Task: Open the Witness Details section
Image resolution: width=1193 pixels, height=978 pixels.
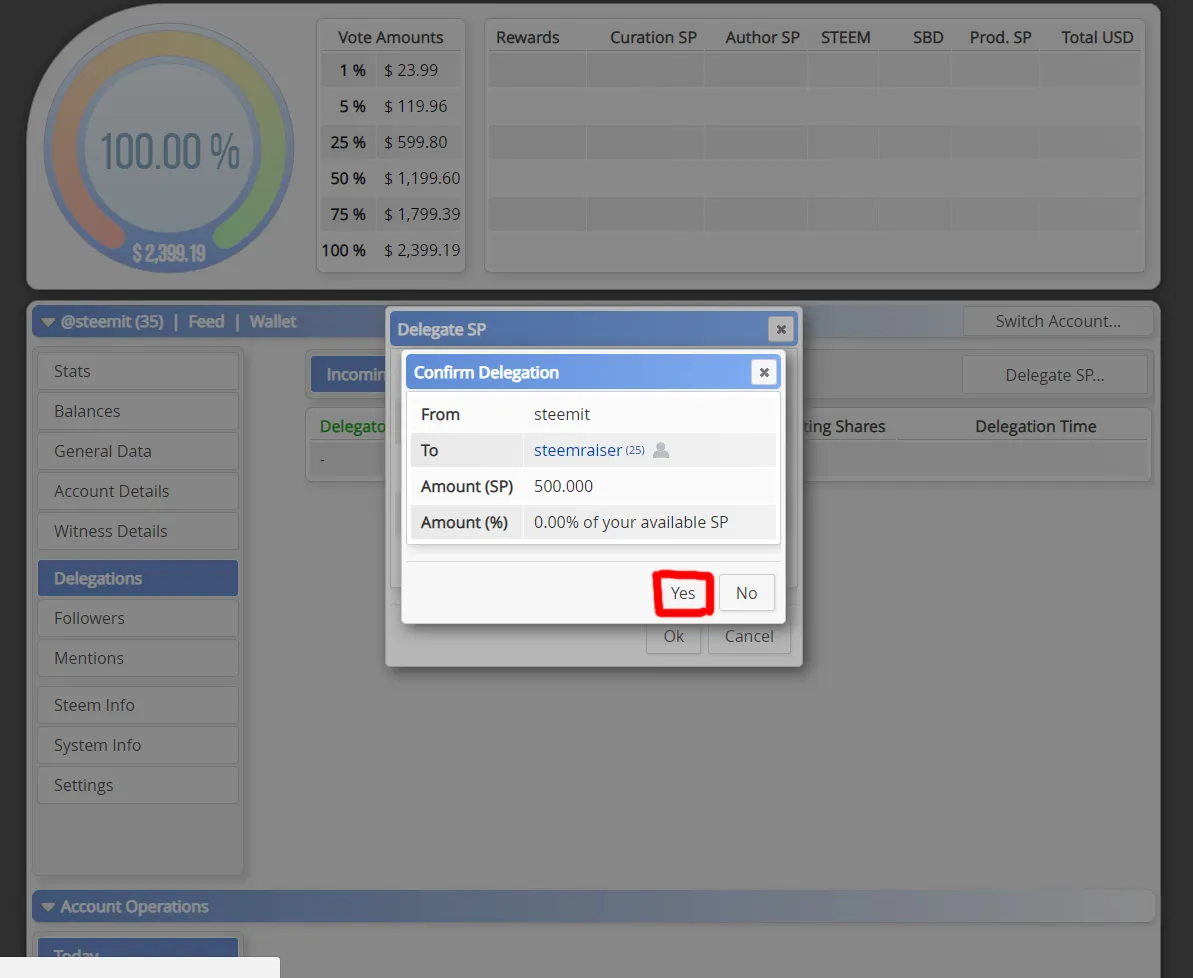Action: click(x=138, y=531)
